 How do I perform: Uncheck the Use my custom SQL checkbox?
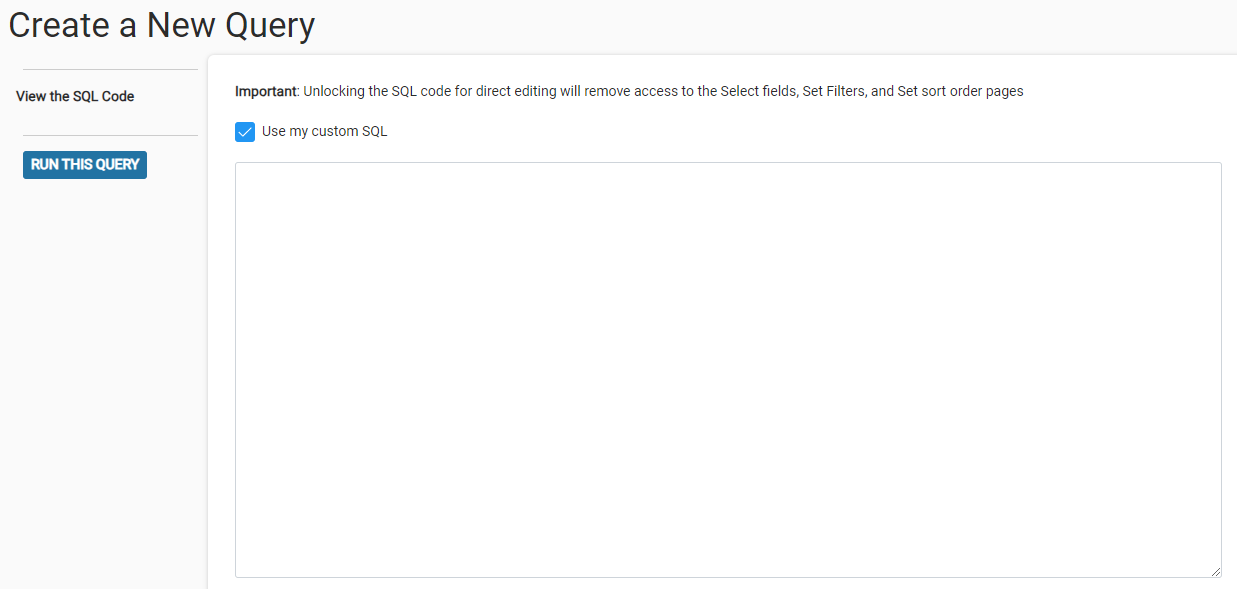point(245,132)
